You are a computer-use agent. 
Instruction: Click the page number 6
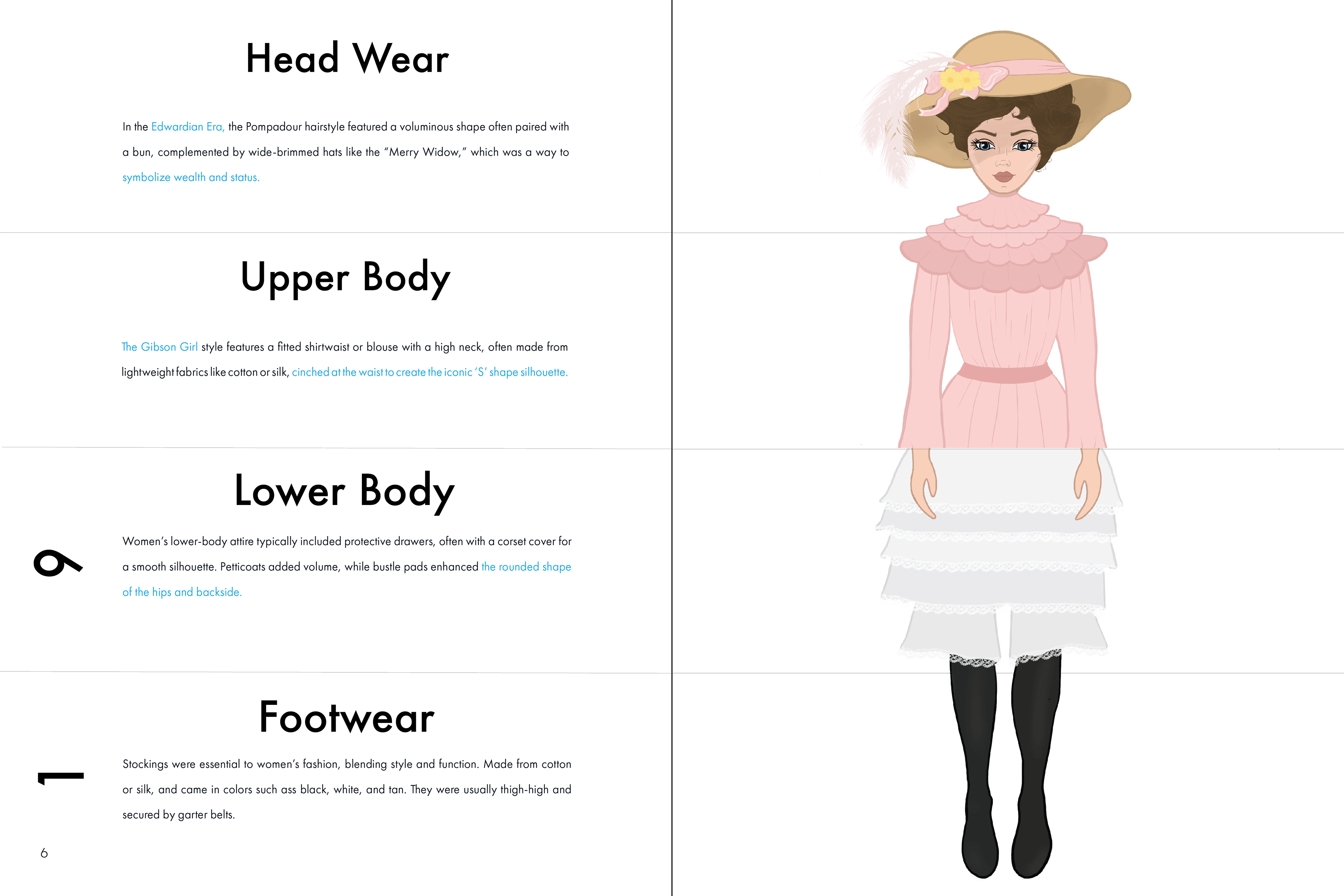click(44, 853)
